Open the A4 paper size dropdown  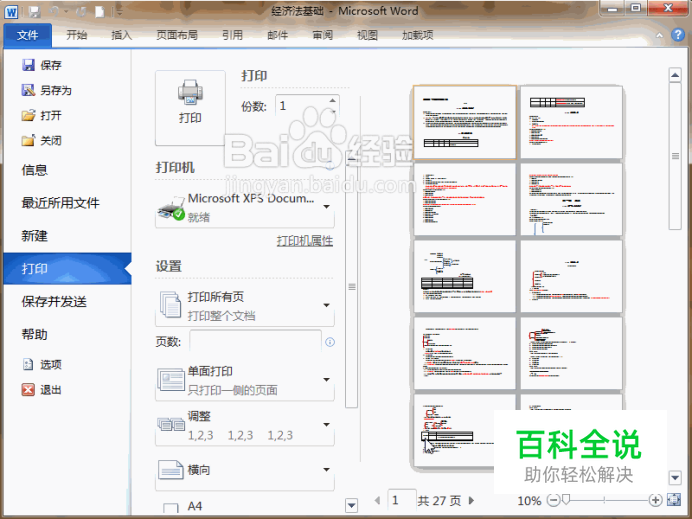coord(244,507)
